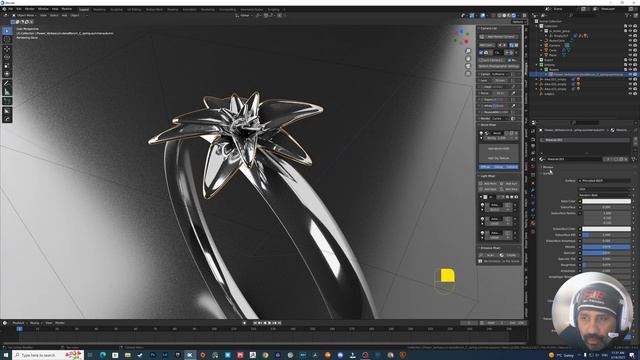Select the Select Box tool
The width and height of the screenshot is (640, 360).
click(7, 31)
